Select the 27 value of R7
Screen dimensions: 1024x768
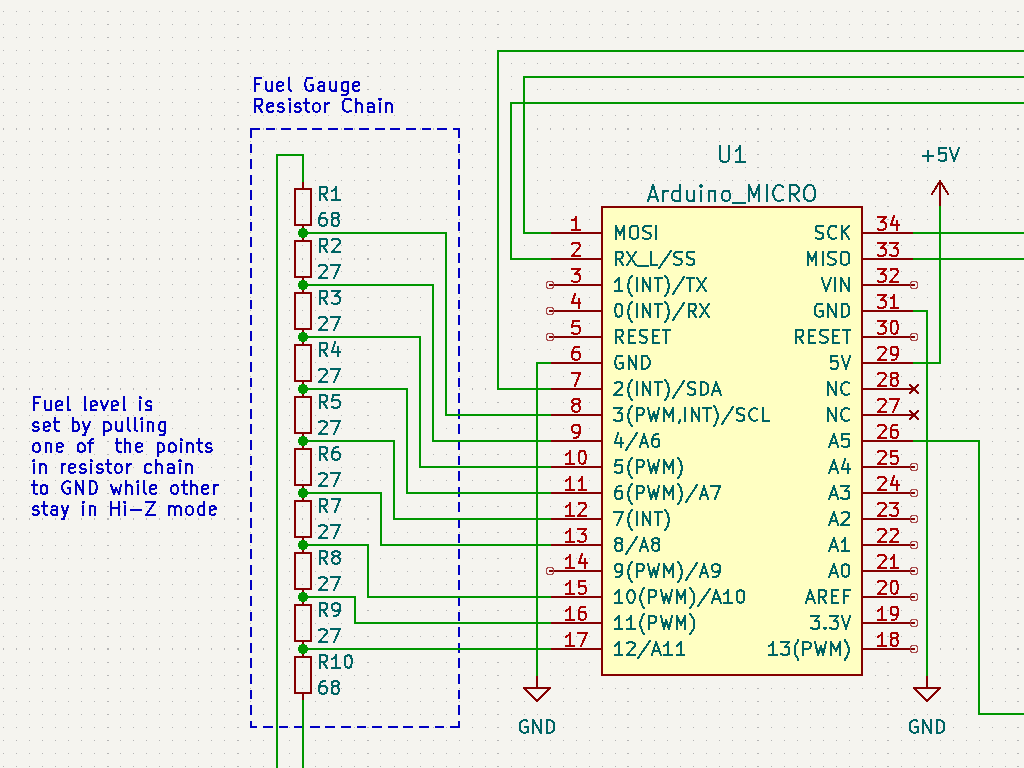329,532
